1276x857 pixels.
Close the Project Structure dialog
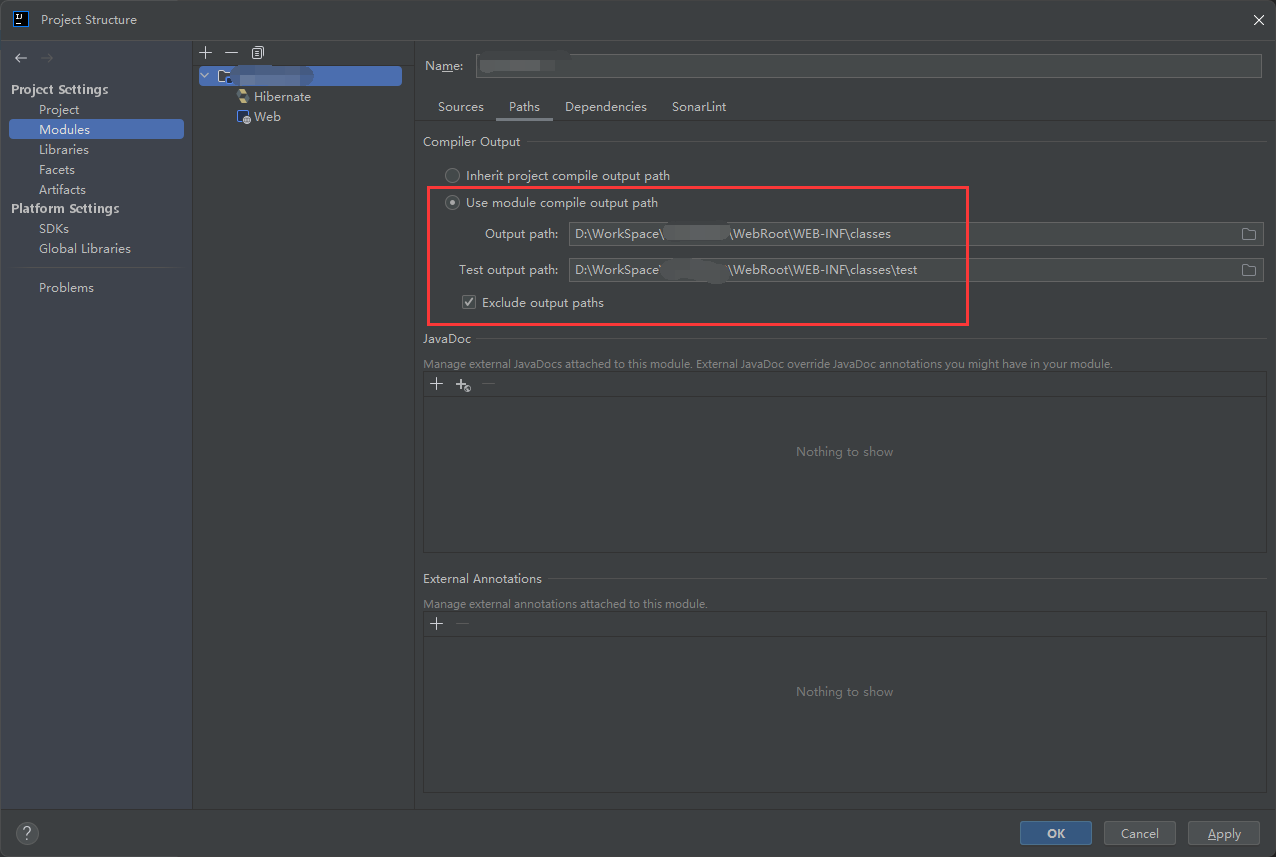[1258, 20]
